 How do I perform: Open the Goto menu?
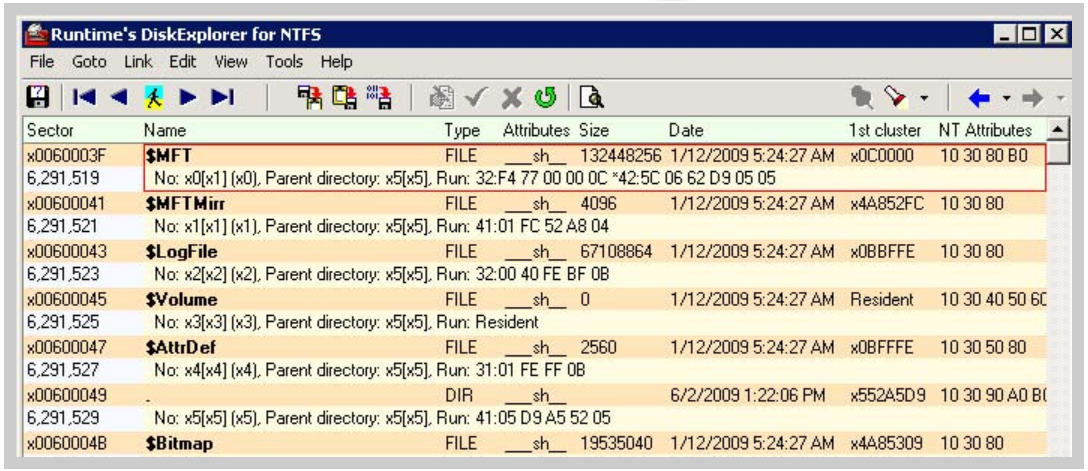pos(90,62)
